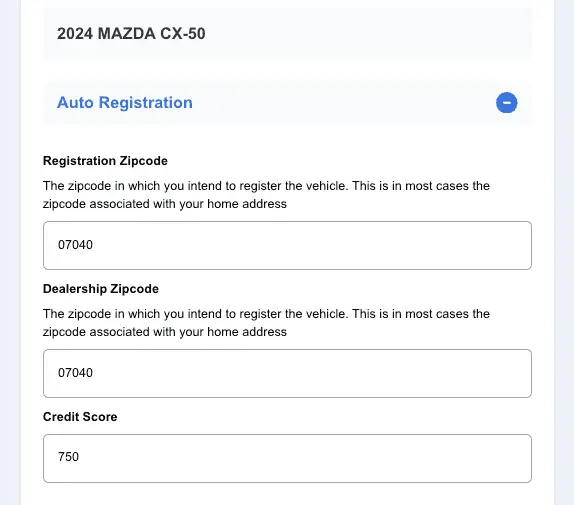Click the description under Dealership Zipcode

coord(266,323)
